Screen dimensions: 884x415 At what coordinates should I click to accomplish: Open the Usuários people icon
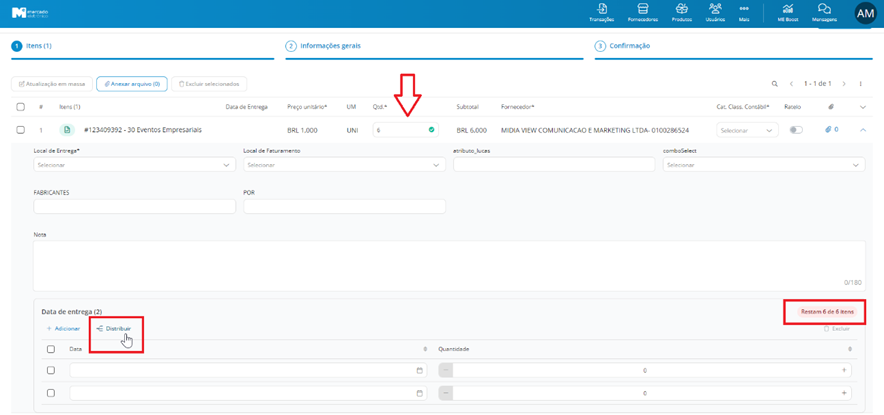[x=715, y=8]
